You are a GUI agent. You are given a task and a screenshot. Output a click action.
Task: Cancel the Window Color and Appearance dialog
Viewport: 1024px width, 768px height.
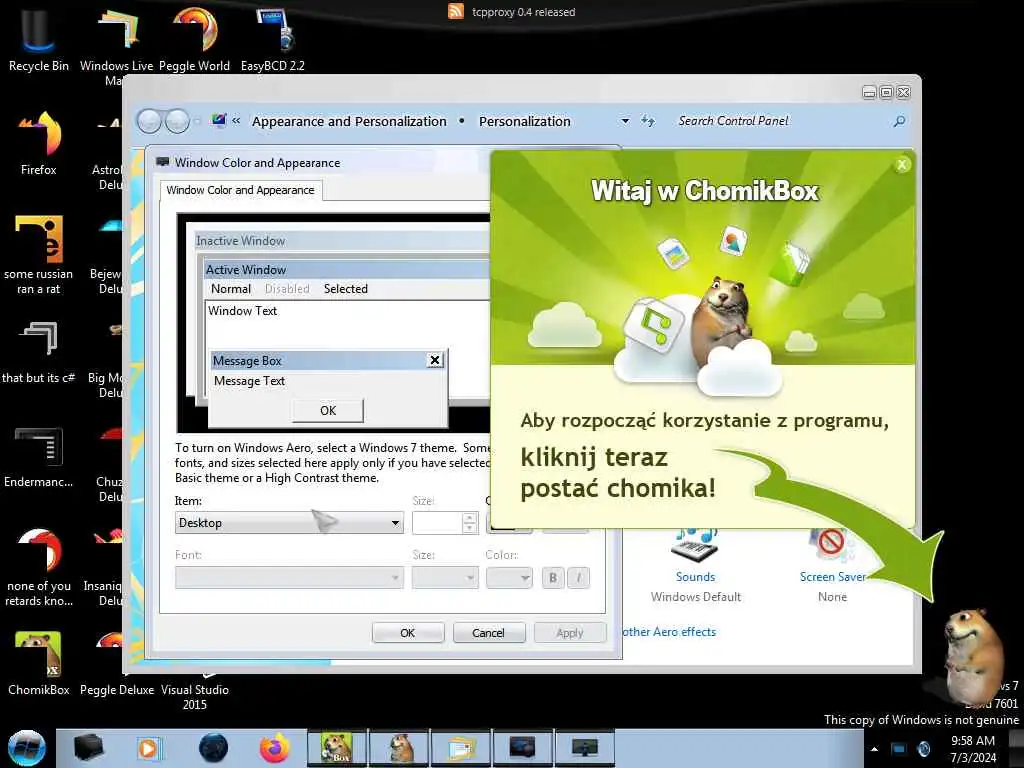pos(488,633)
